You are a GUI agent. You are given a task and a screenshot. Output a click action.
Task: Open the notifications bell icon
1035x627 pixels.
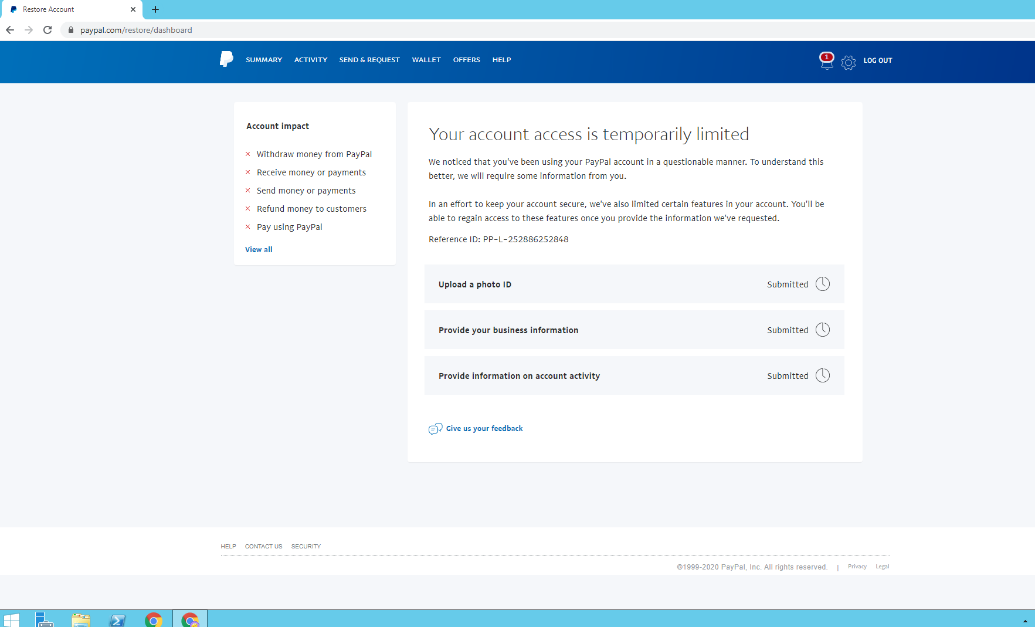point(826,61)
